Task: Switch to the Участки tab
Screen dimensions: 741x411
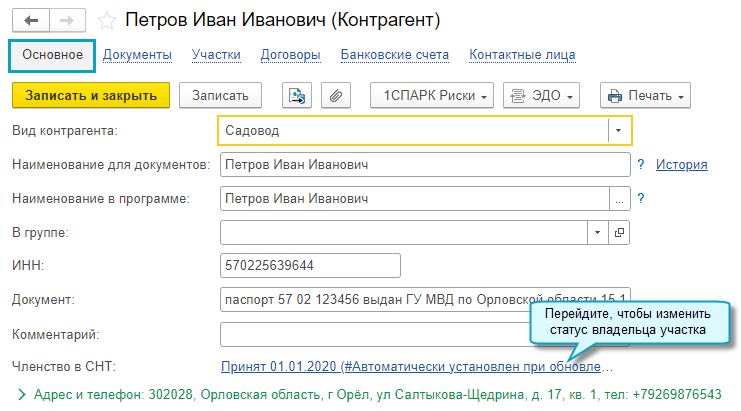Action: (x=215, y=54)
